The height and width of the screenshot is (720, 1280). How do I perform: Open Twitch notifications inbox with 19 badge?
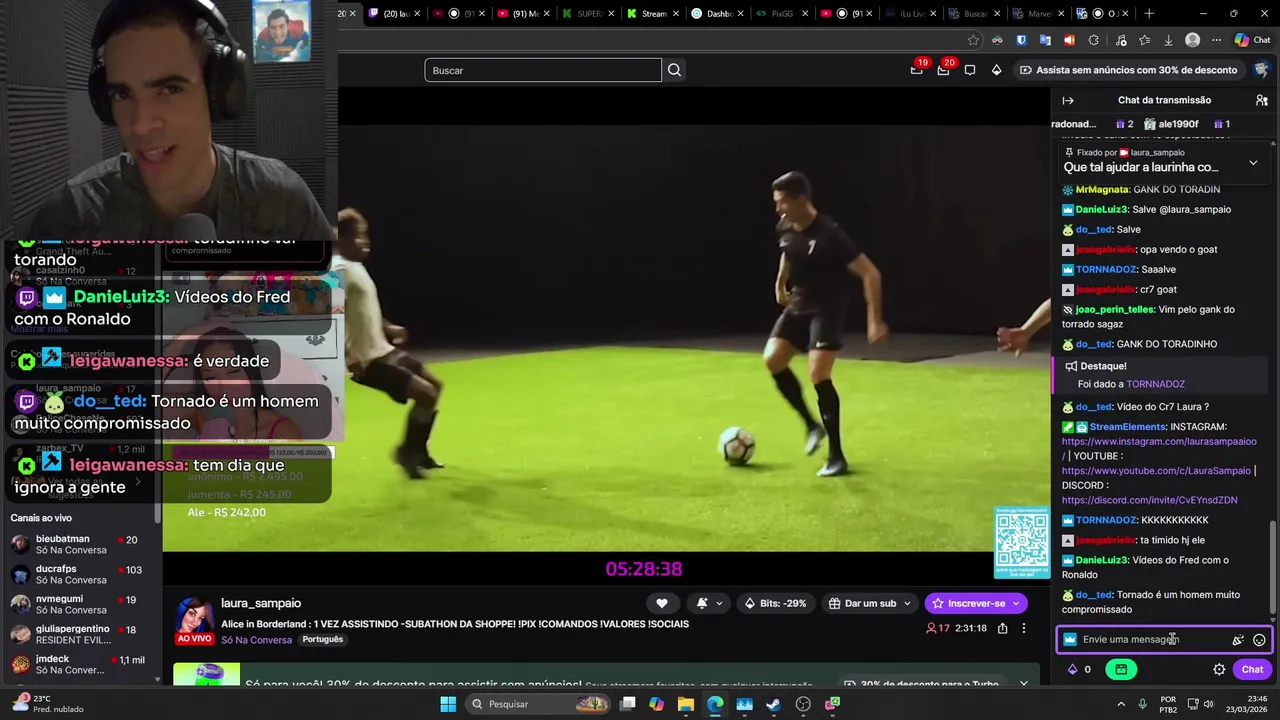[917, 70]
